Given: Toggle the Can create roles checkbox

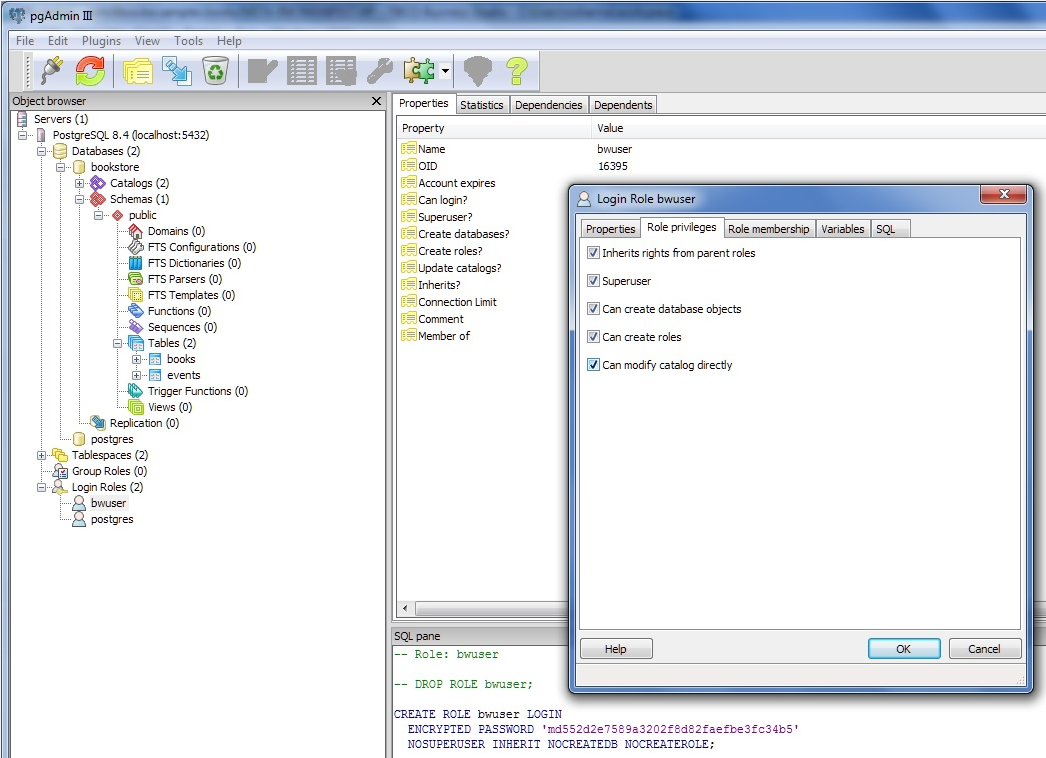Looking at the screenshot, I should (x=593, y=337).
